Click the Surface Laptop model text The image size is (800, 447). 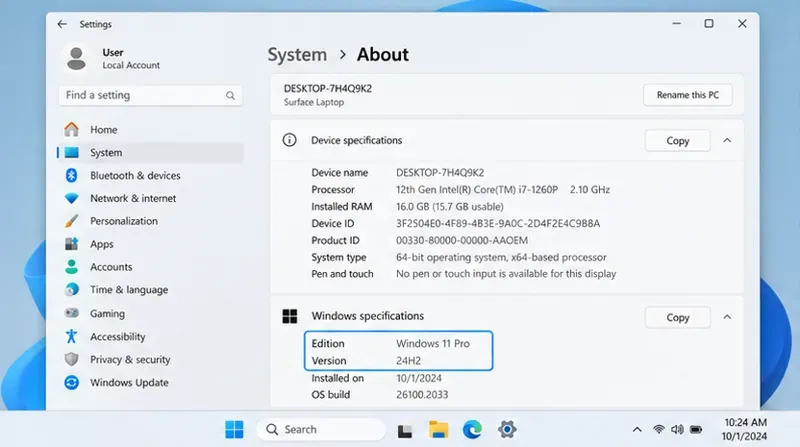[x=314, y=102]
